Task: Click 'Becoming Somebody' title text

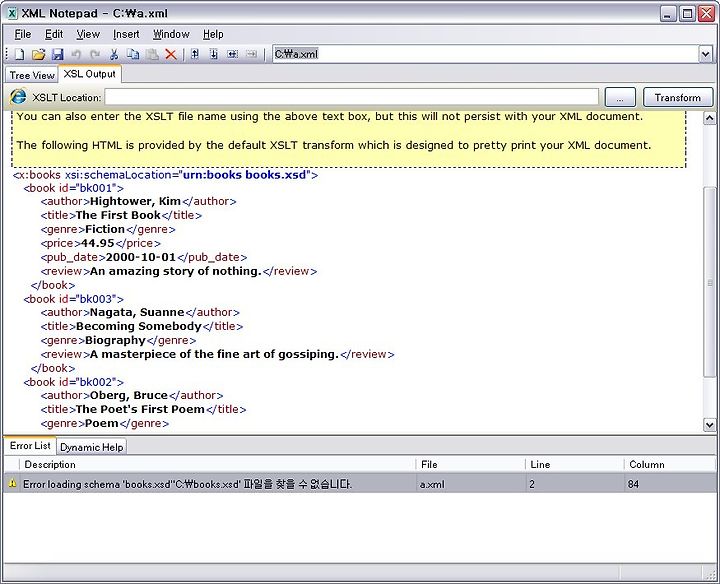Action: tap(139, 326)
